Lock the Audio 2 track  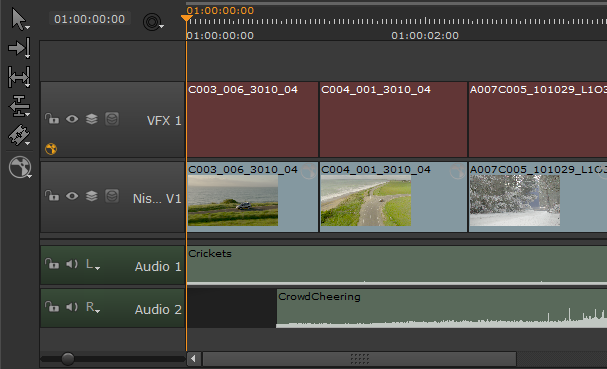[x=52, y=307]
